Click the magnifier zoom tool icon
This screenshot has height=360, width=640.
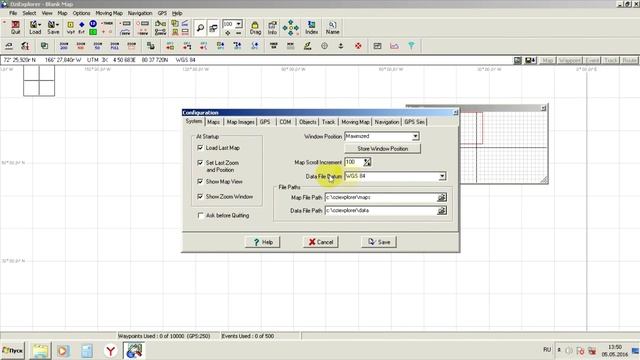coord(200,28)
